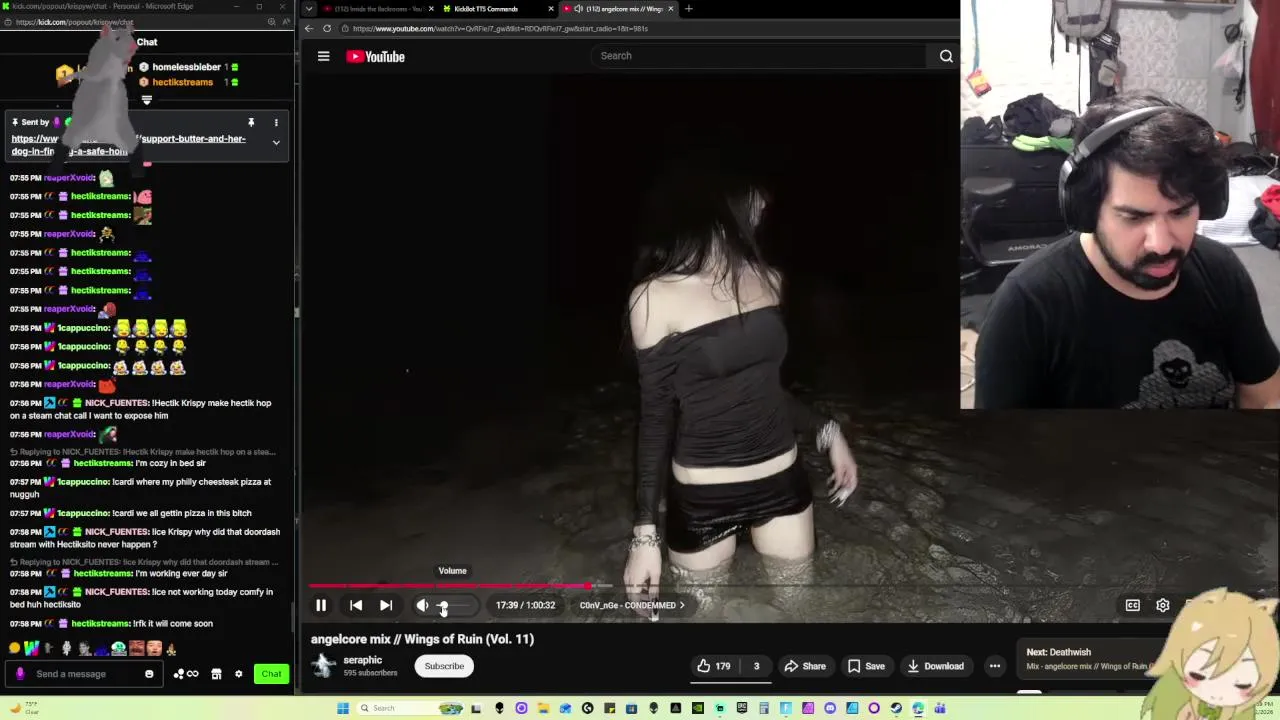Open Kick channel points icon
This screenshot has height=720, width=1280.
click(186, 674)
